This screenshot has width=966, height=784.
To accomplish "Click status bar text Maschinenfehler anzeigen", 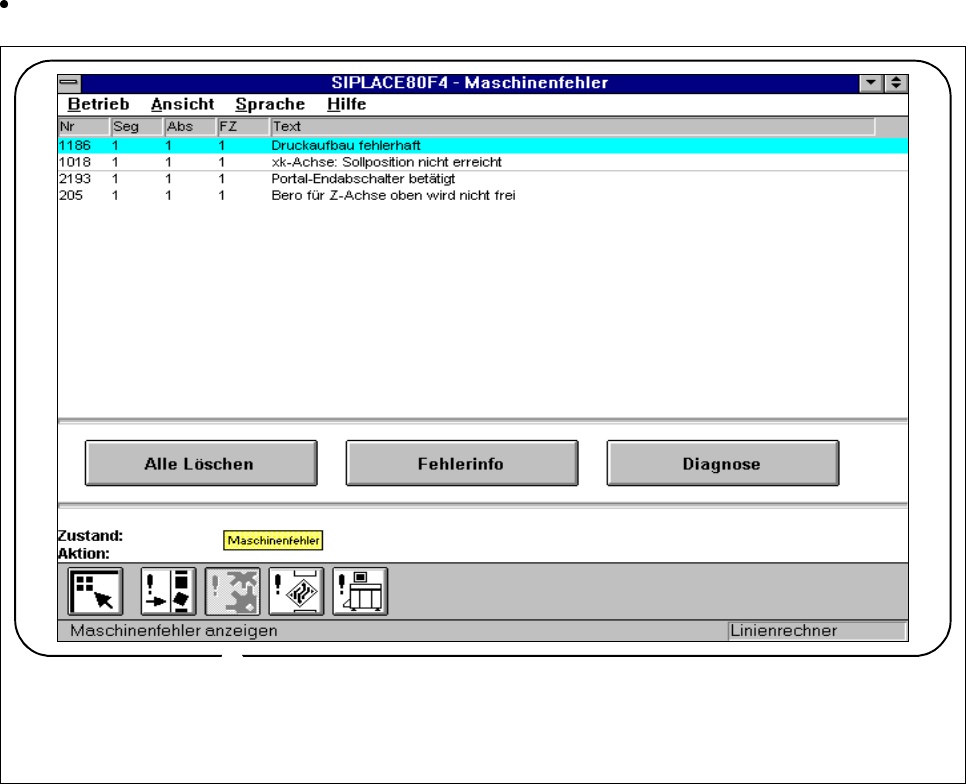I will point(174,631).
